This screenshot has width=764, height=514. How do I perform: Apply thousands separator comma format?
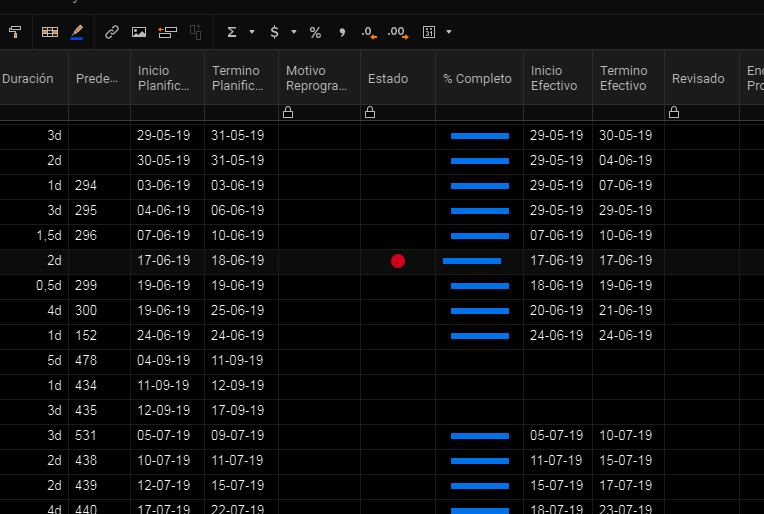tap(342, 33)
